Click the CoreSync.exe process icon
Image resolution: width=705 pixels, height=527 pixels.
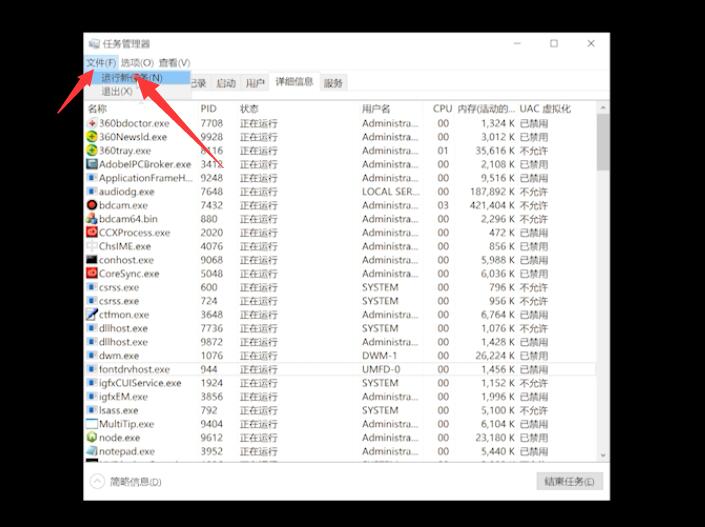[92, 273]
